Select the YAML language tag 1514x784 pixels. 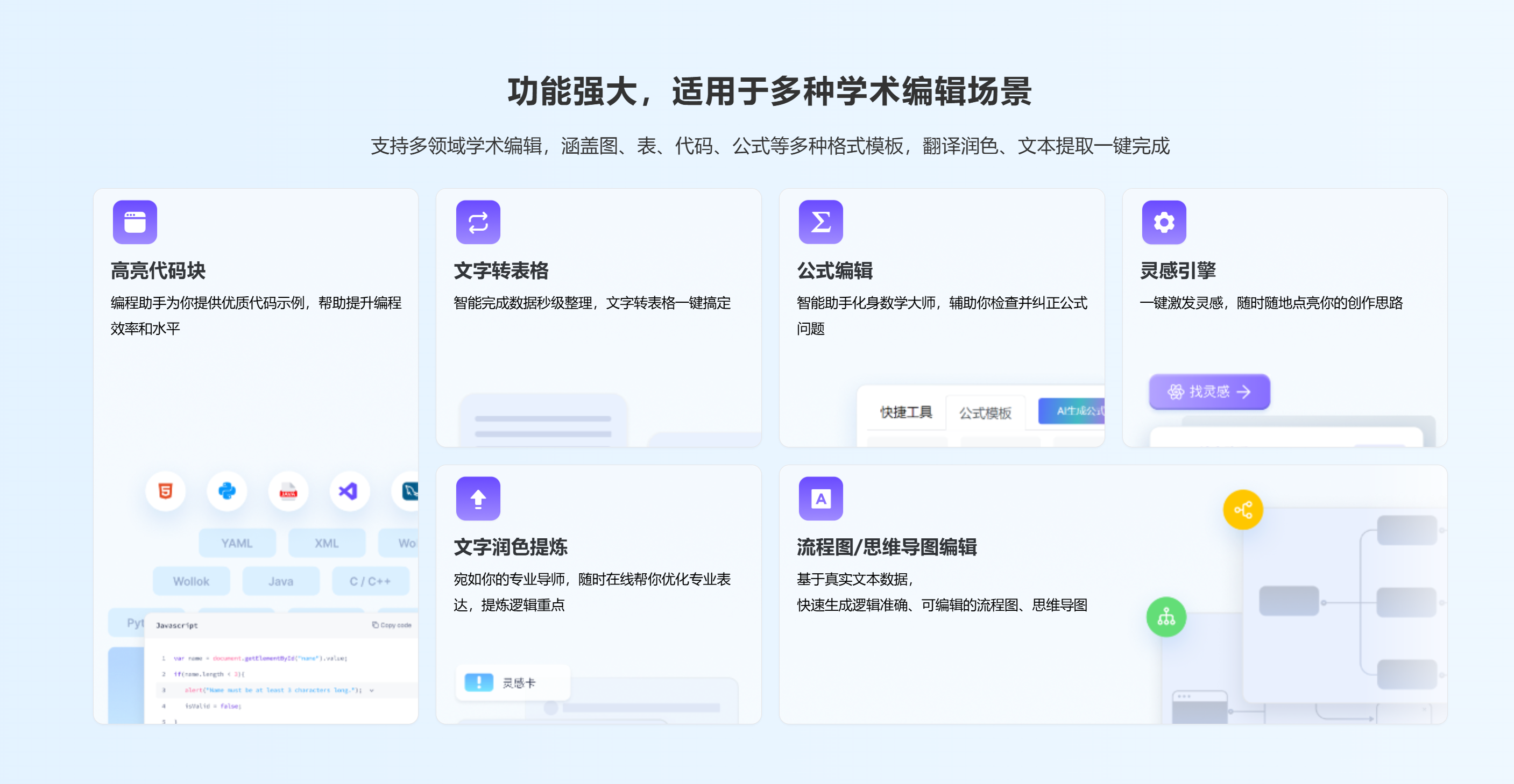pos(237,543)
